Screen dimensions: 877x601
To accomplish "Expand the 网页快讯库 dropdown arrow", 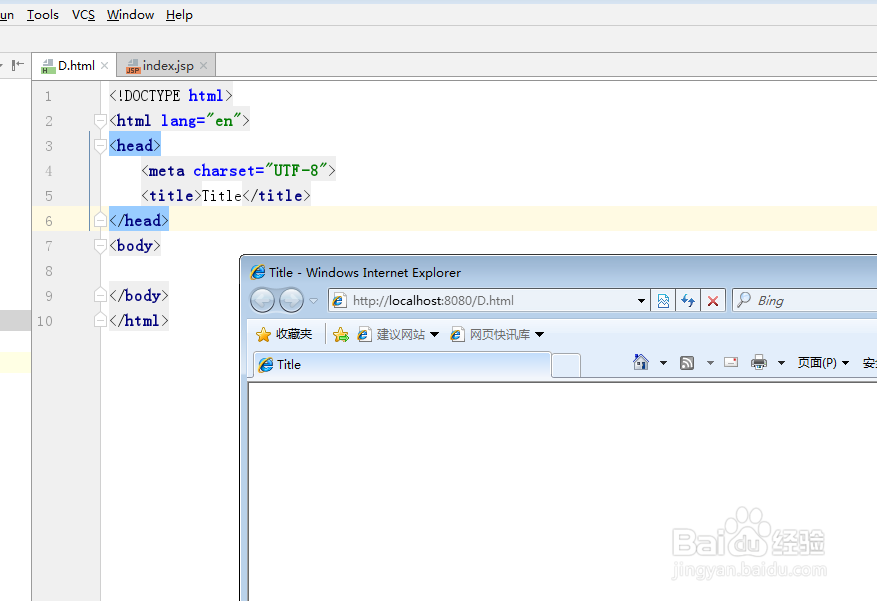I will 540,334.
